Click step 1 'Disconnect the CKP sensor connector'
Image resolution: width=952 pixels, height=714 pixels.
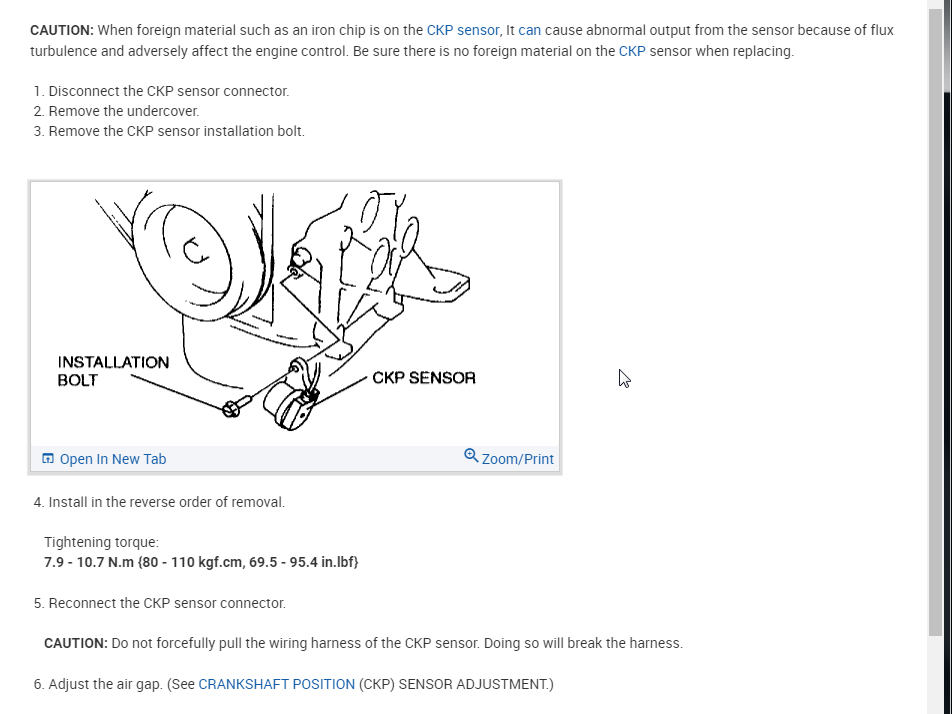[x=168, y=91]
